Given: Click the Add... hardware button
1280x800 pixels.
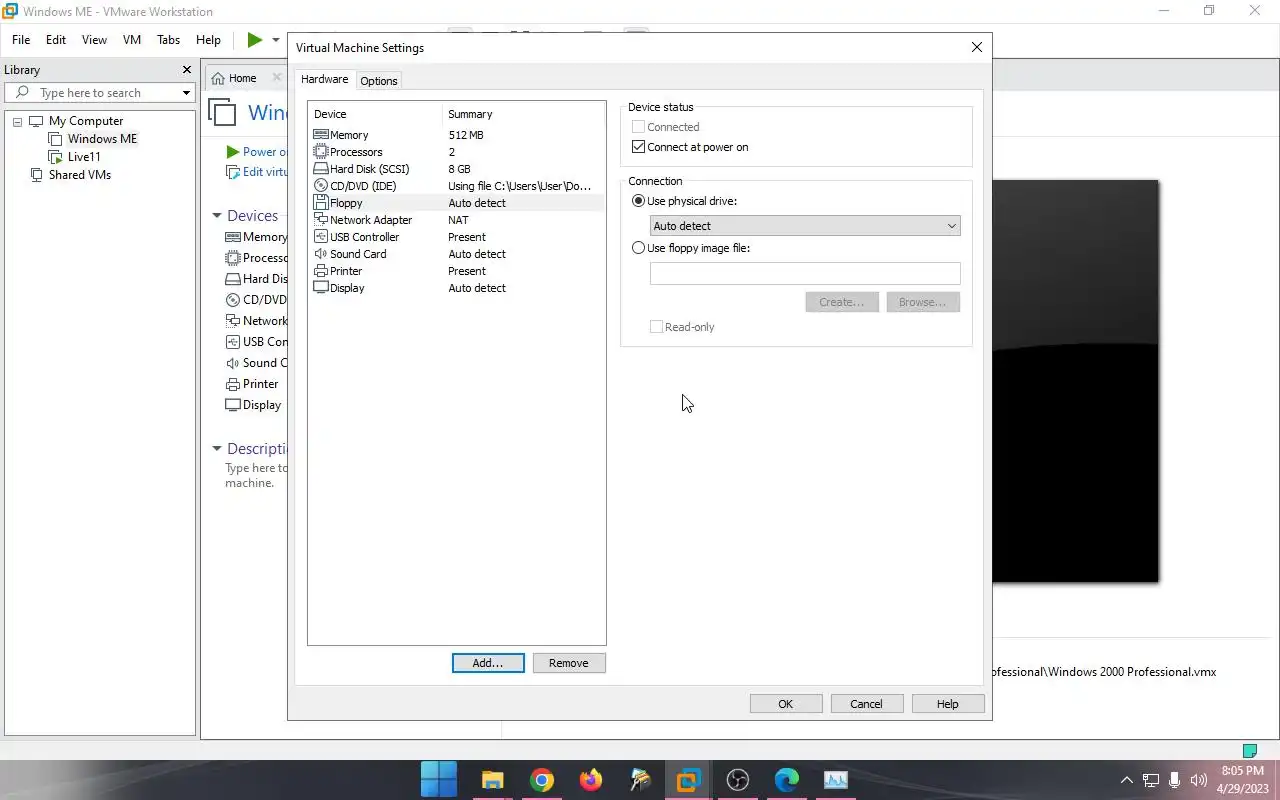Looking at the screenshot, I should tap(488, 663).
